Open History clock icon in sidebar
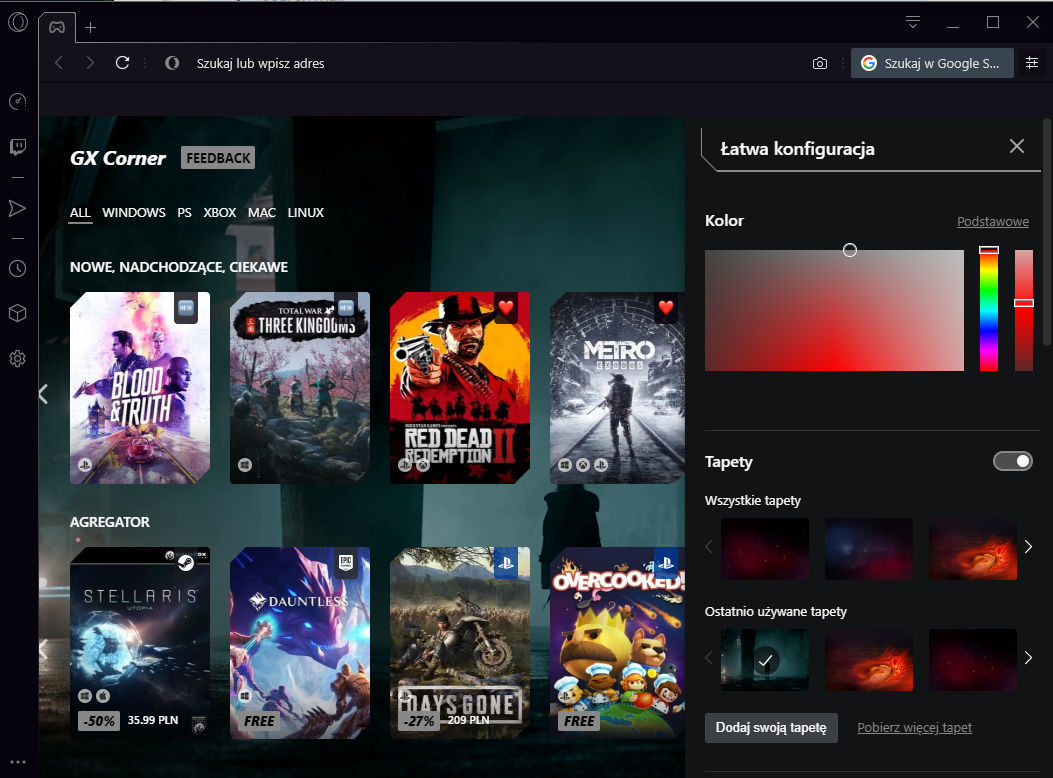 pyautogui.click(x=17, y=269)
